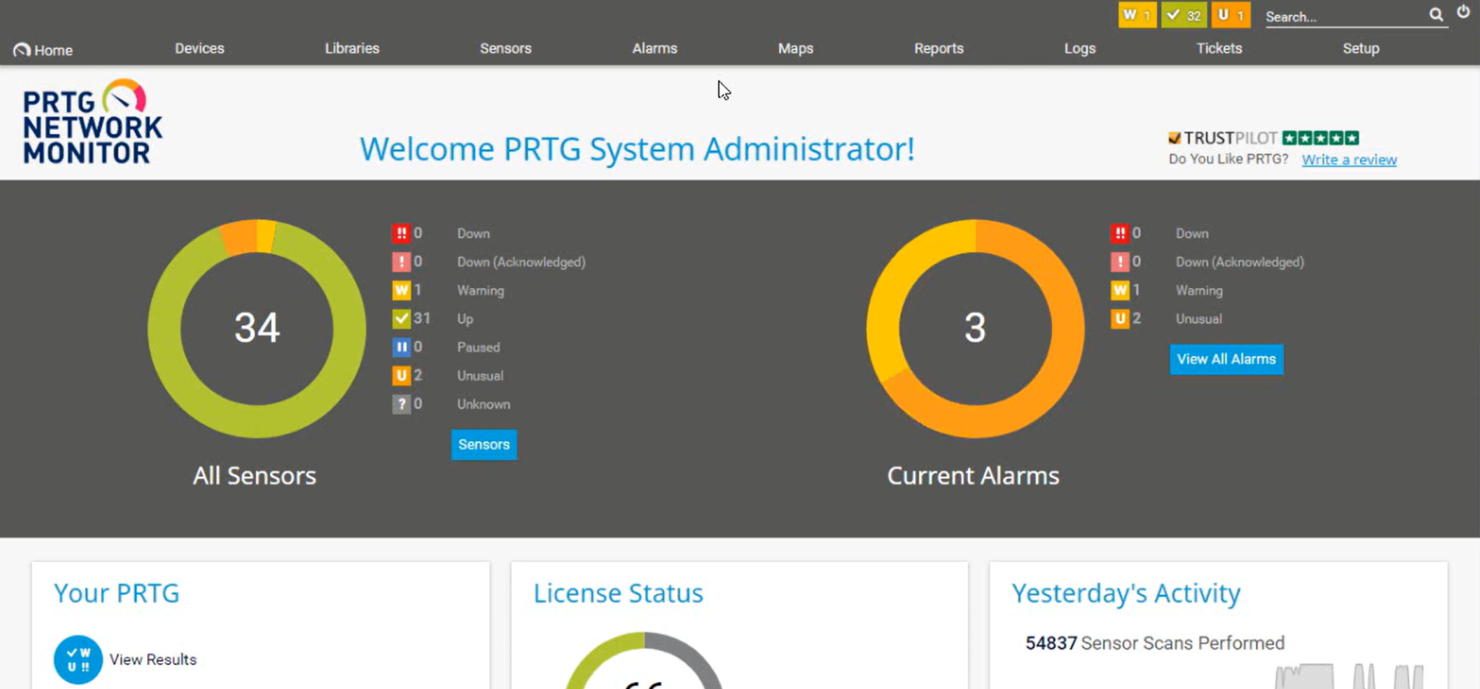Image resolution: width=1480 pixels, height=689 pixels.
Task: Click Warning W icon in Current Alarms legend
Action: (x=1120, y=290)
